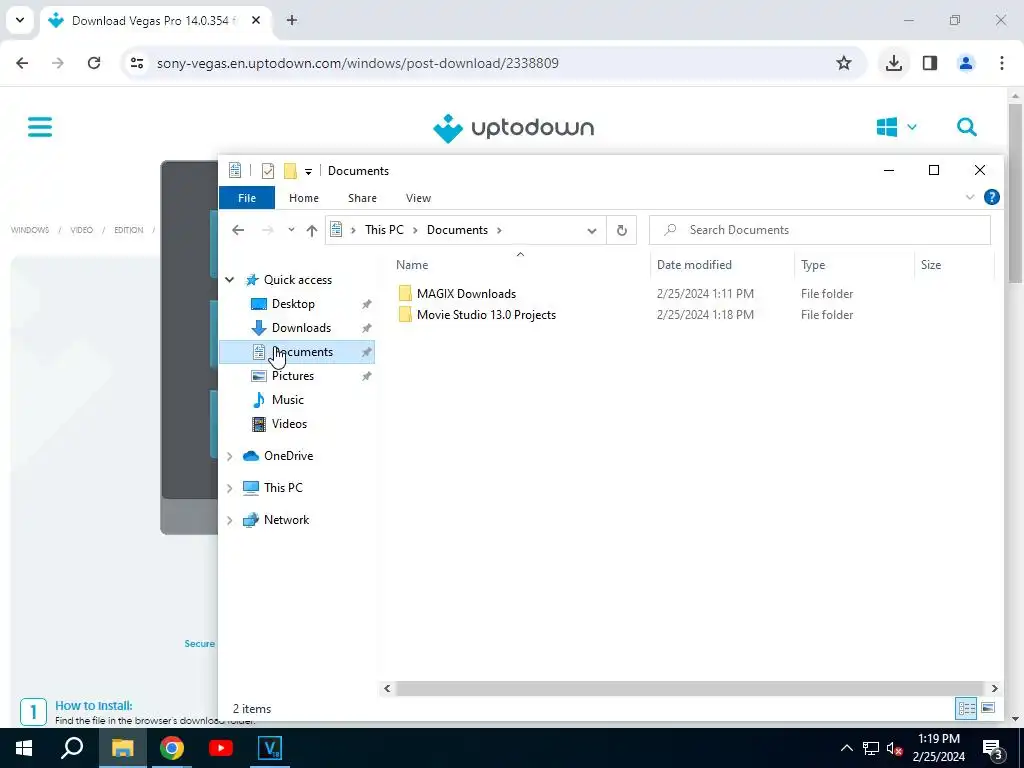The width and height of the screenshot is (1024, 768).
Task: Click the Properties quick access toolbar icon
Action: click(x=268, y=171)
